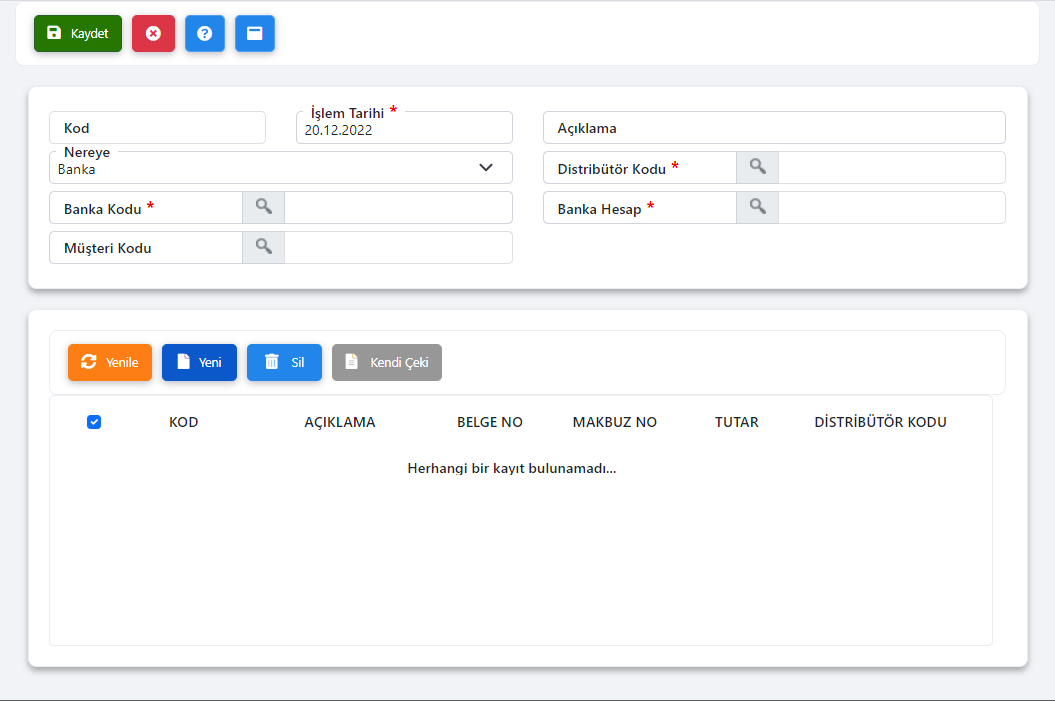
Task: Refresh the list with Yenile button
Action: tap(110, 362)
